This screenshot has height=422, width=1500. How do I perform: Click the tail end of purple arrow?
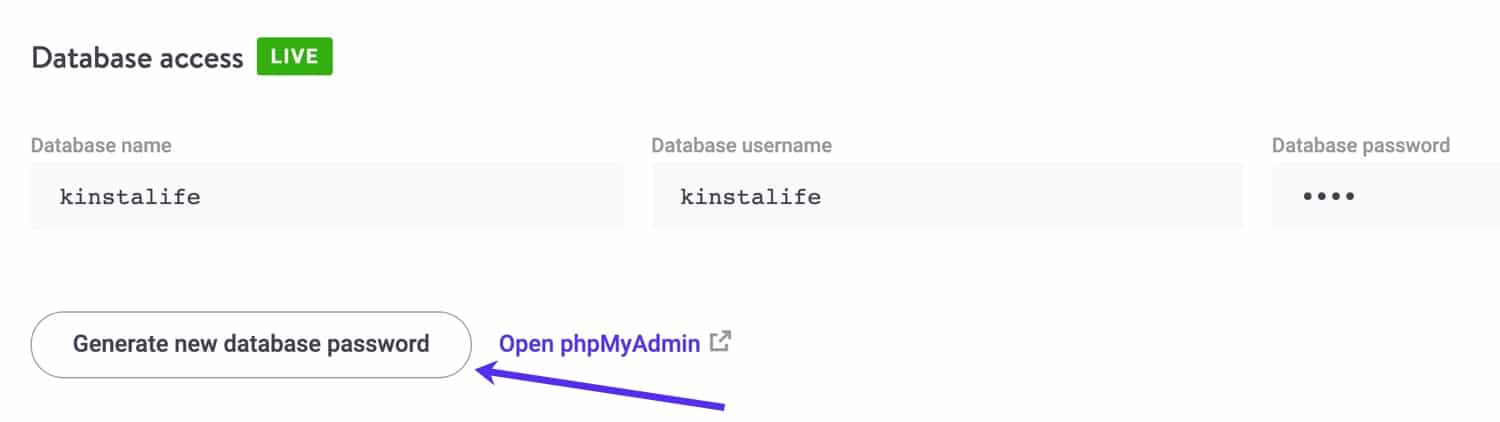(720, 406)
